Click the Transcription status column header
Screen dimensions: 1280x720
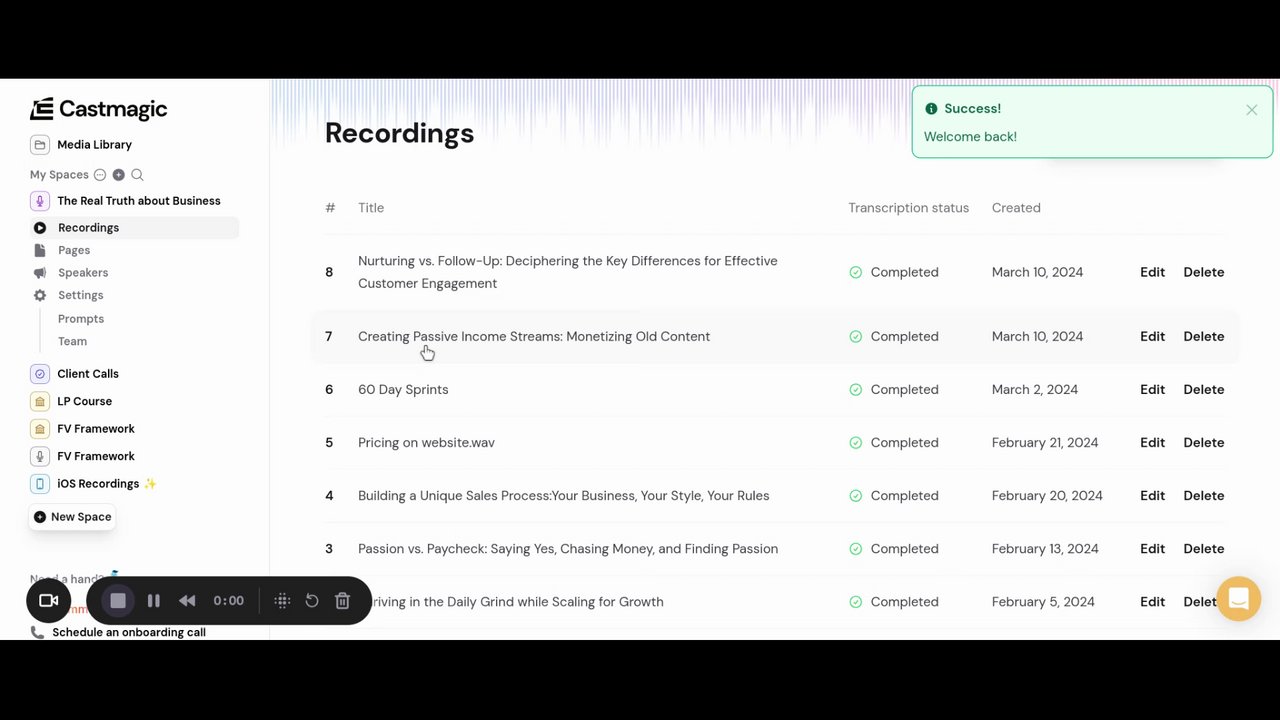pyautogui.click(x=908, y=208)
